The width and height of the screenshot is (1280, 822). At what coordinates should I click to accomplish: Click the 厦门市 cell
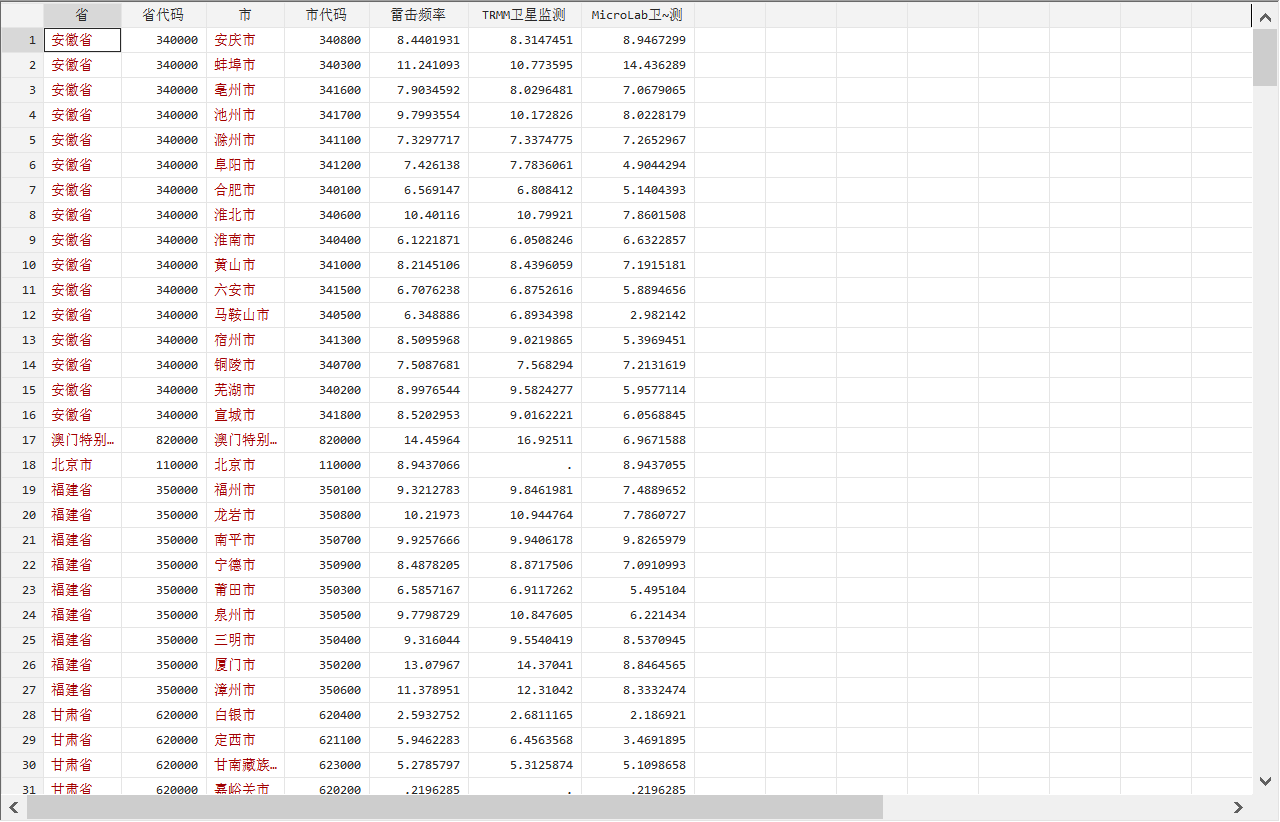point(246,665)
